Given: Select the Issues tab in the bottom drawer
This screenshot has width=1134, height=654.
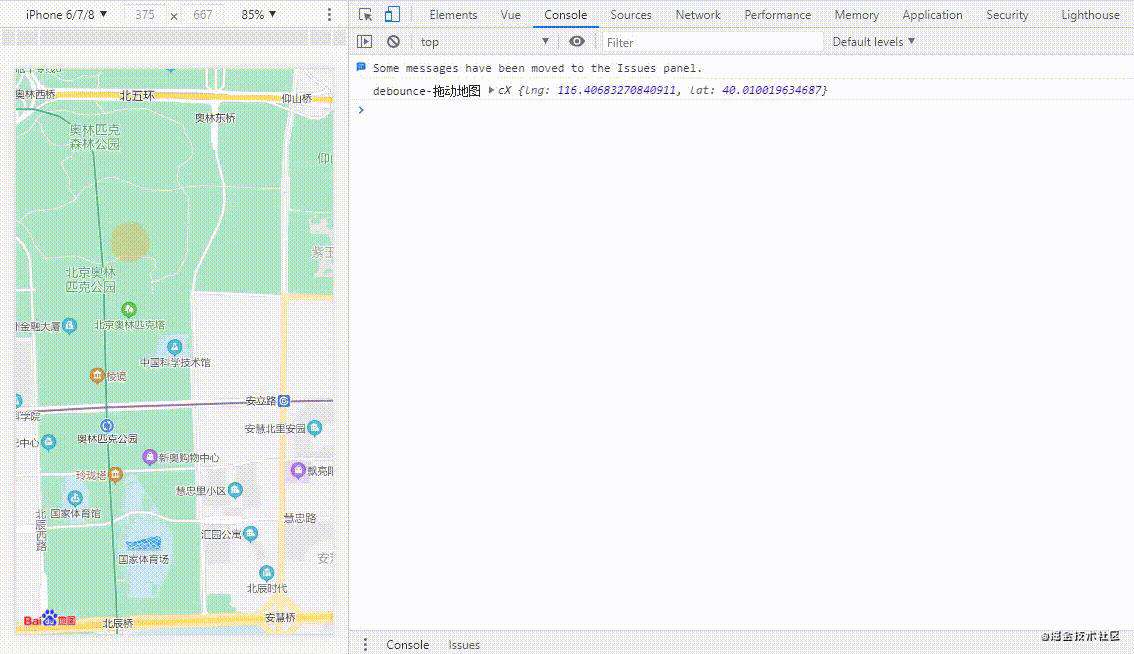Looking at the screenshot, I should point(464,644).
